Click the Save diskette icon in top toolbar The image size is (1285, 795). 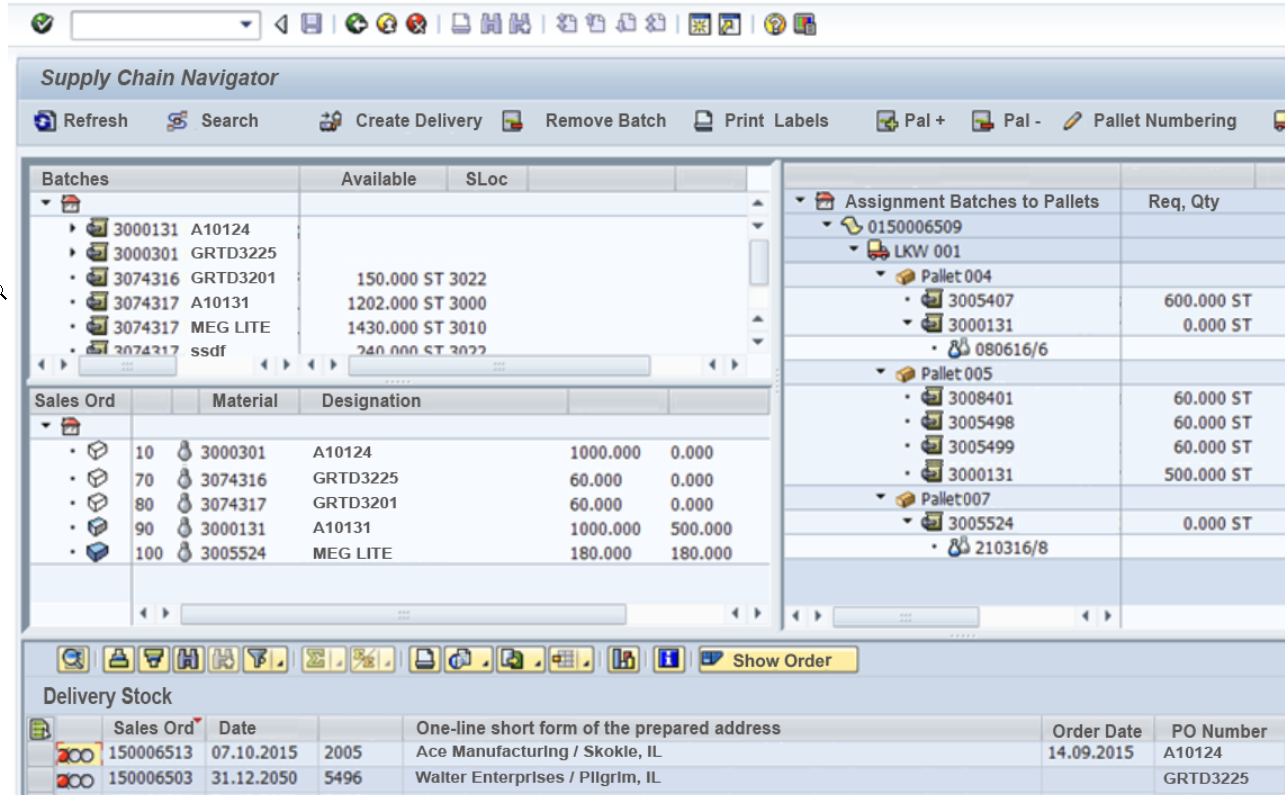(x=312, y=24)
